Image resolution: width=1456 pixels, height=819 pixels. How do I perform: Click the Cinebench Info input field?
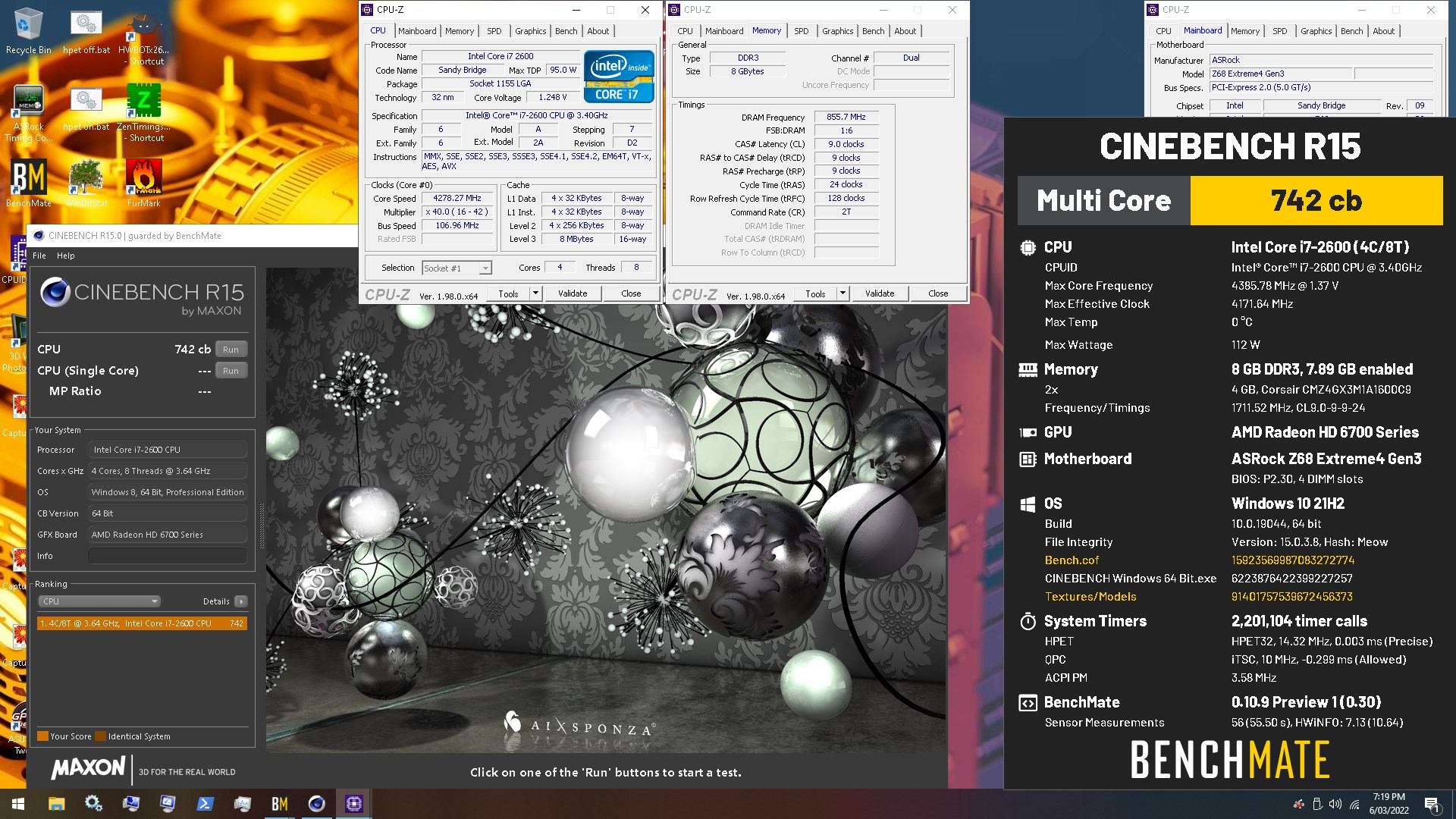[x=168, y=556]
